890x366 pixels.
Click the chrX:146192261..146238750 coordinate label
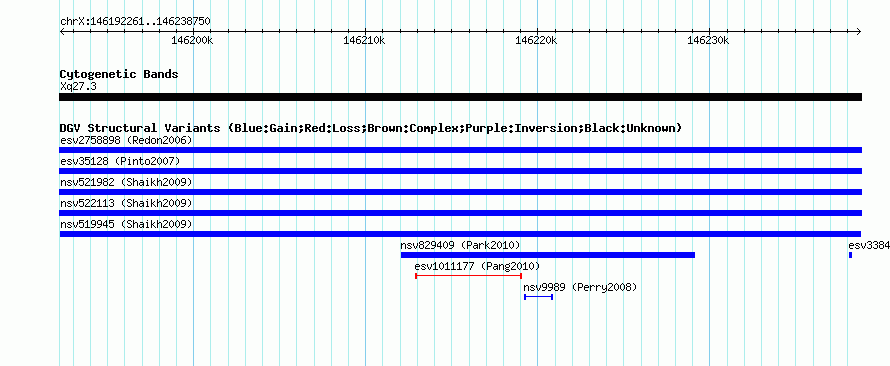(135, 22)
